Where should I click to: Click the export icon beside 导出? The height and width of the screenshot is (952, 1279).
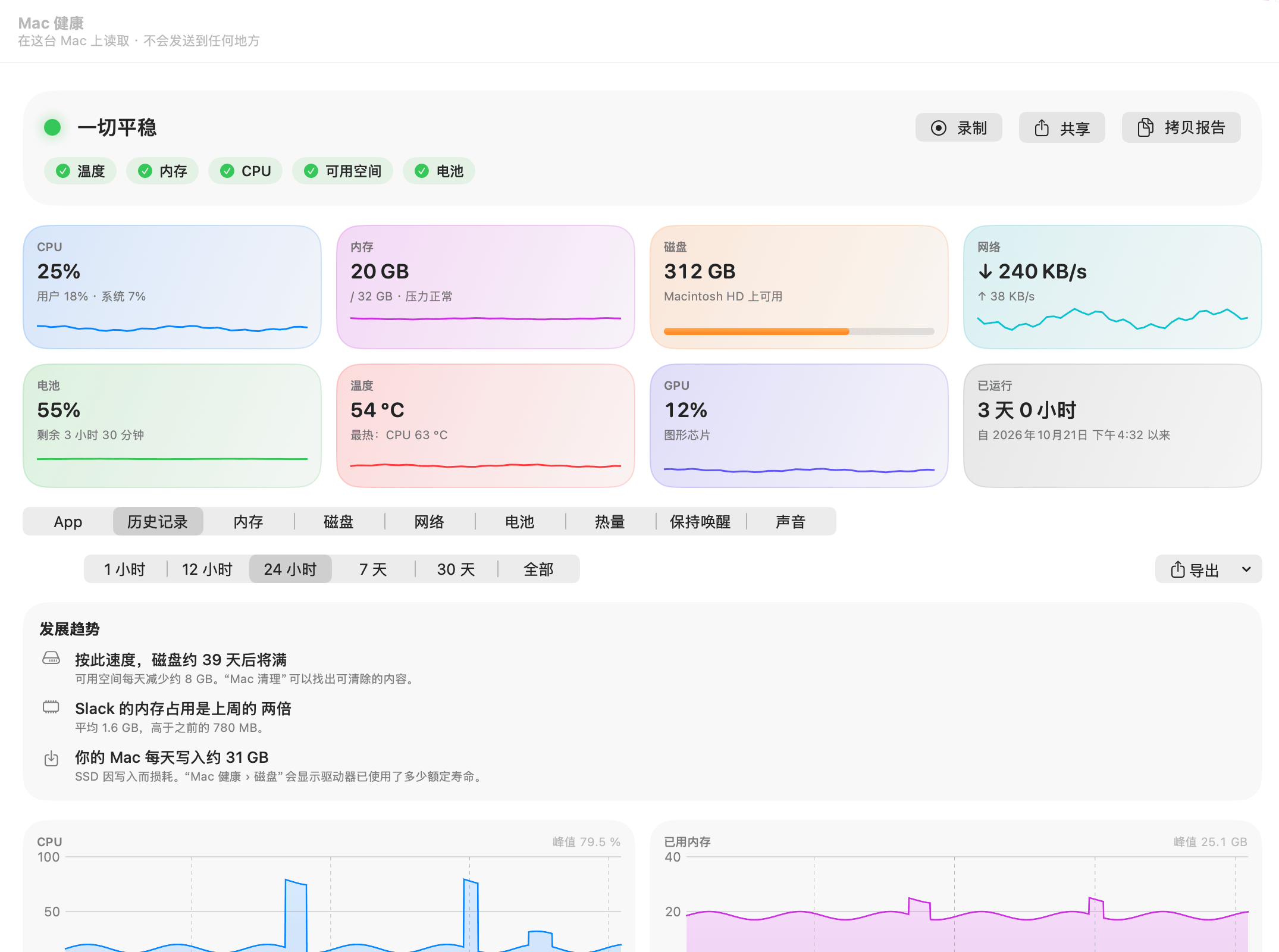tap(1177, 569)
